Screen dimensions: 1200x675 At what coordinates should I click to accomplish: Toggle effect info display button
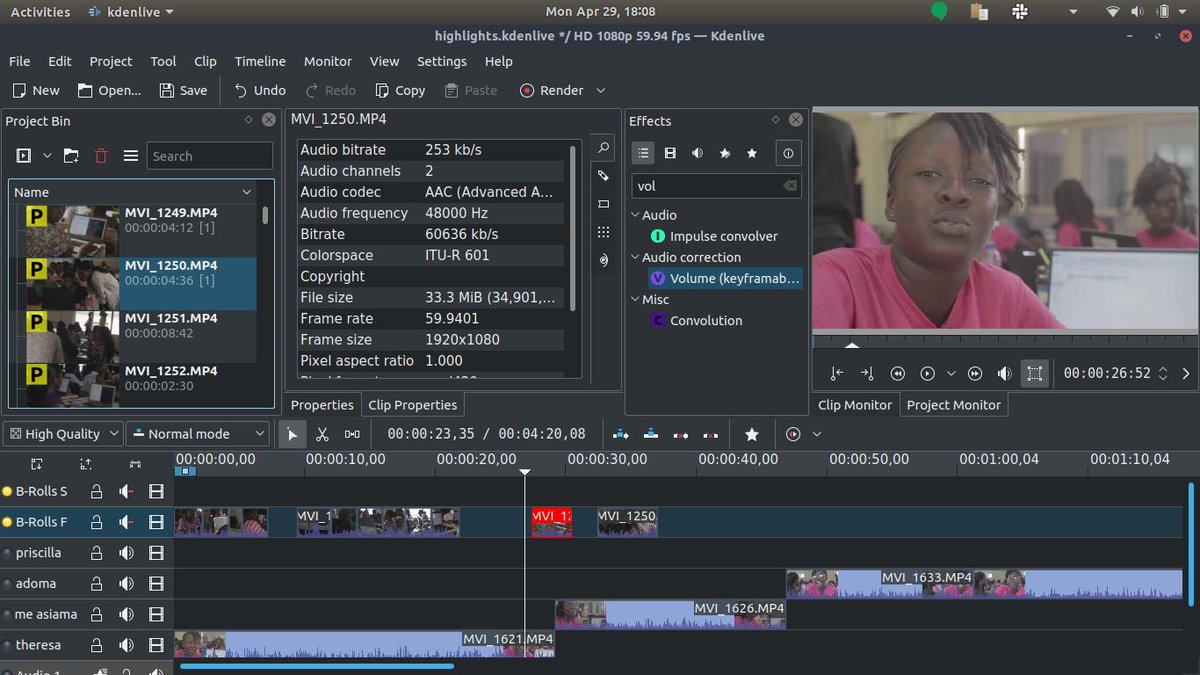[789, 153]
